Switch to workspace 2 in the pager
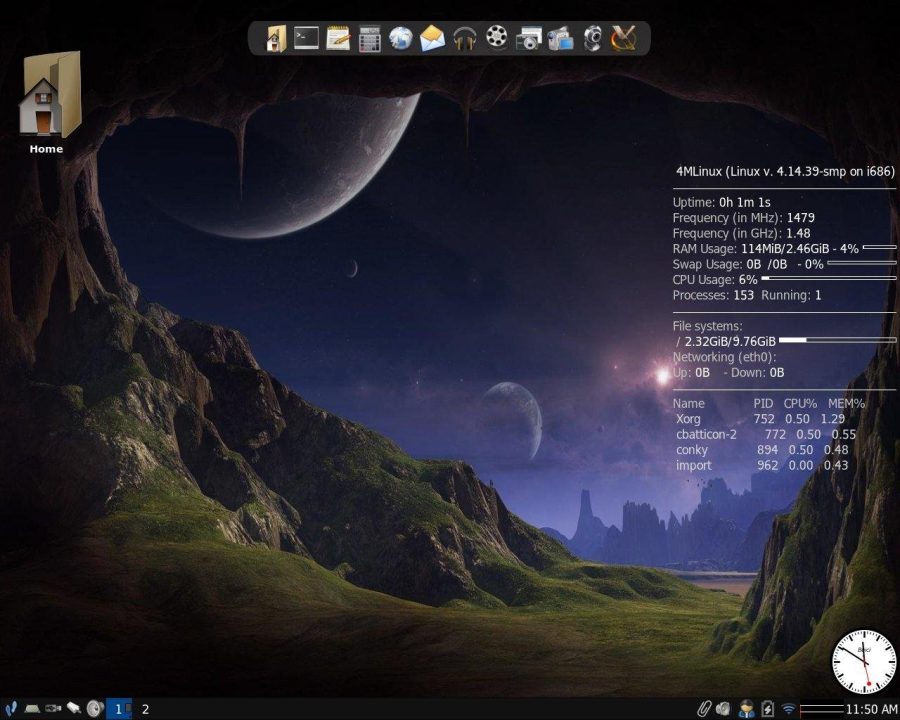The height and width of the screenshot is (720, 900). [x=146, y=708]
